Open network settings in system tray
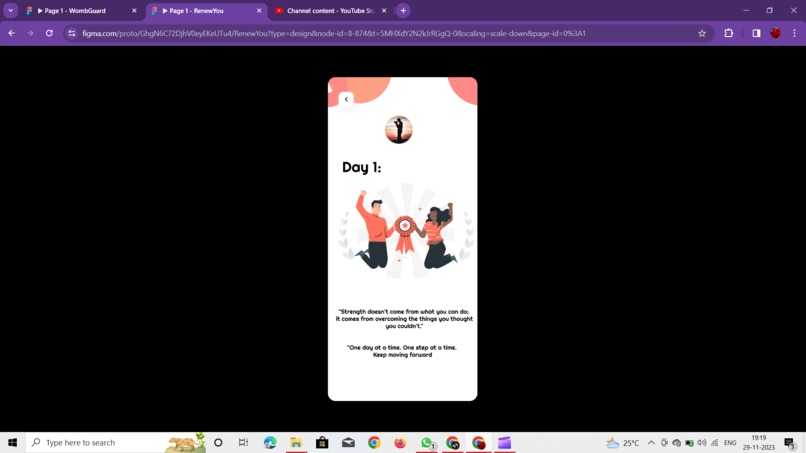The image size is (806, 453). pyautogui.click(x=715, y=443)
